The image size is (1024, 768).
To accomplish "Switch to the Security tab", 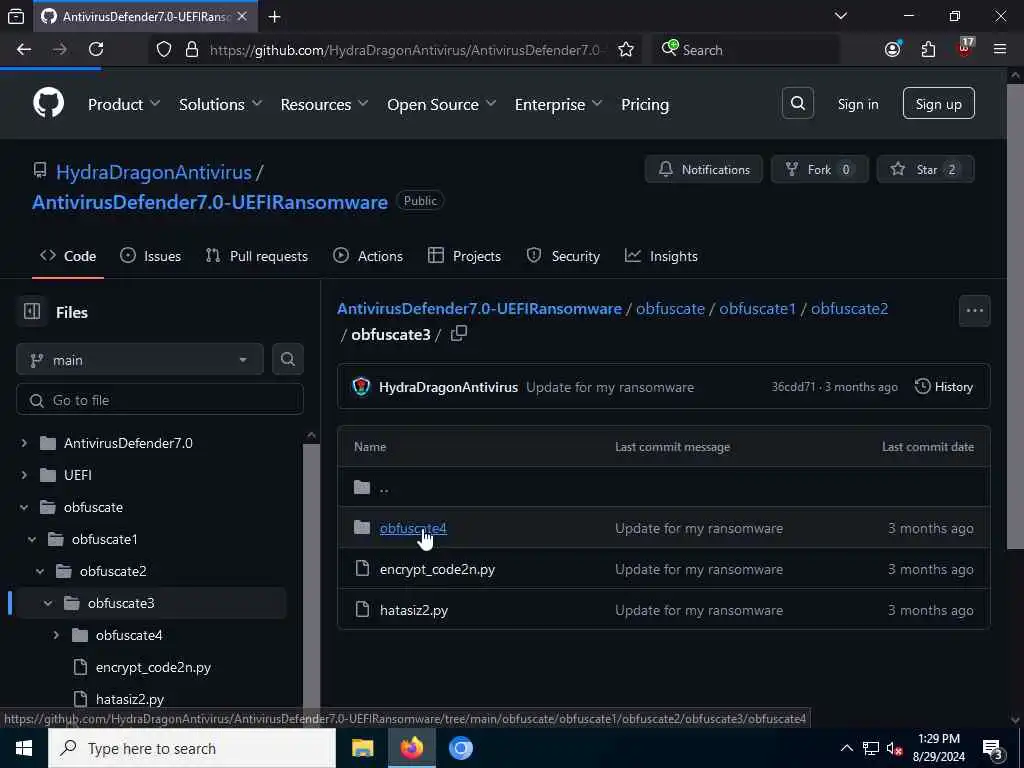I will click(x=563, y=256).
